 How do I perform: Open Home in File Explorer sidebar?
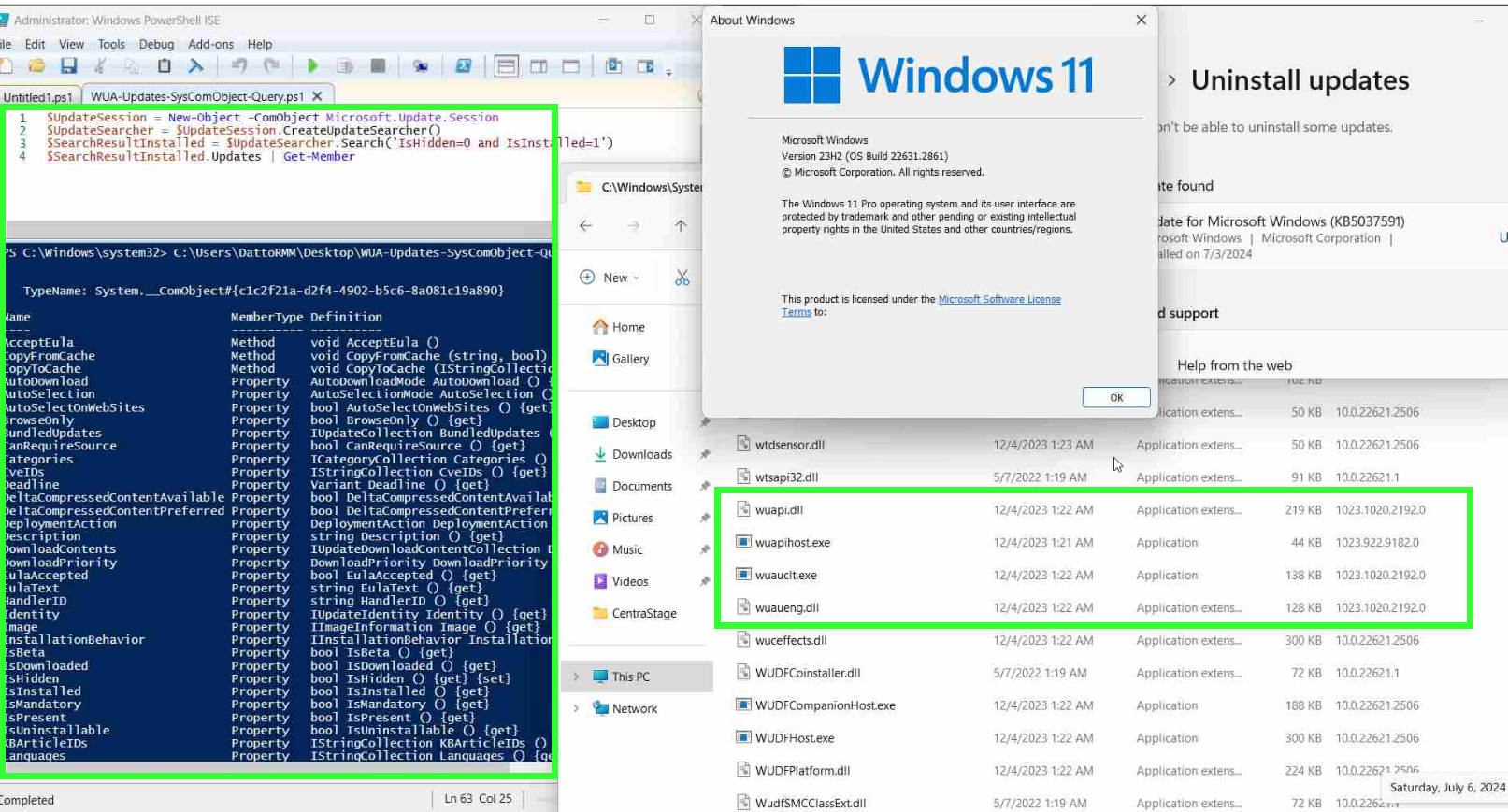(618, 327)
